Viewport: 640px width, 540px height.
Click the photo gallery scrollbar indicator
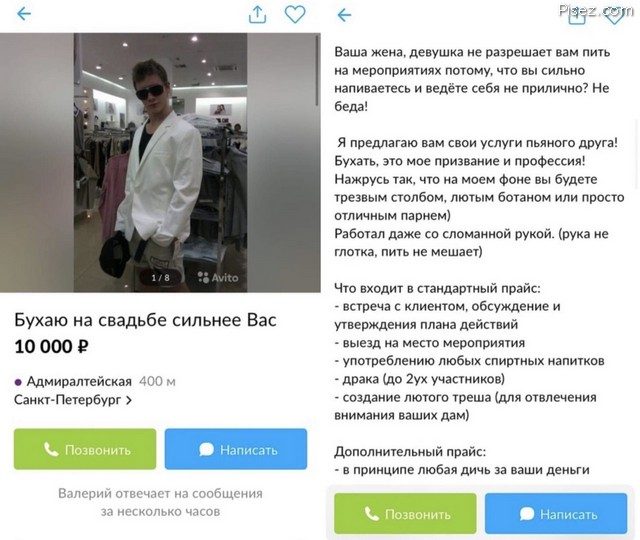[x=317, y=71]
